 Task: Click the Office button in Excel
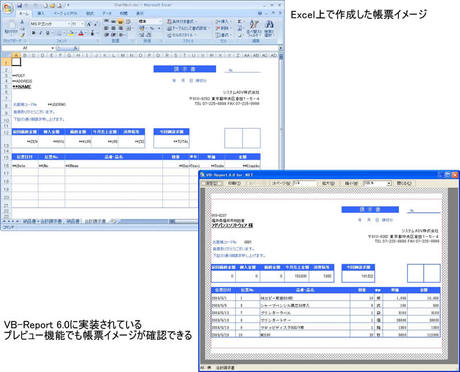coord(7,8)
